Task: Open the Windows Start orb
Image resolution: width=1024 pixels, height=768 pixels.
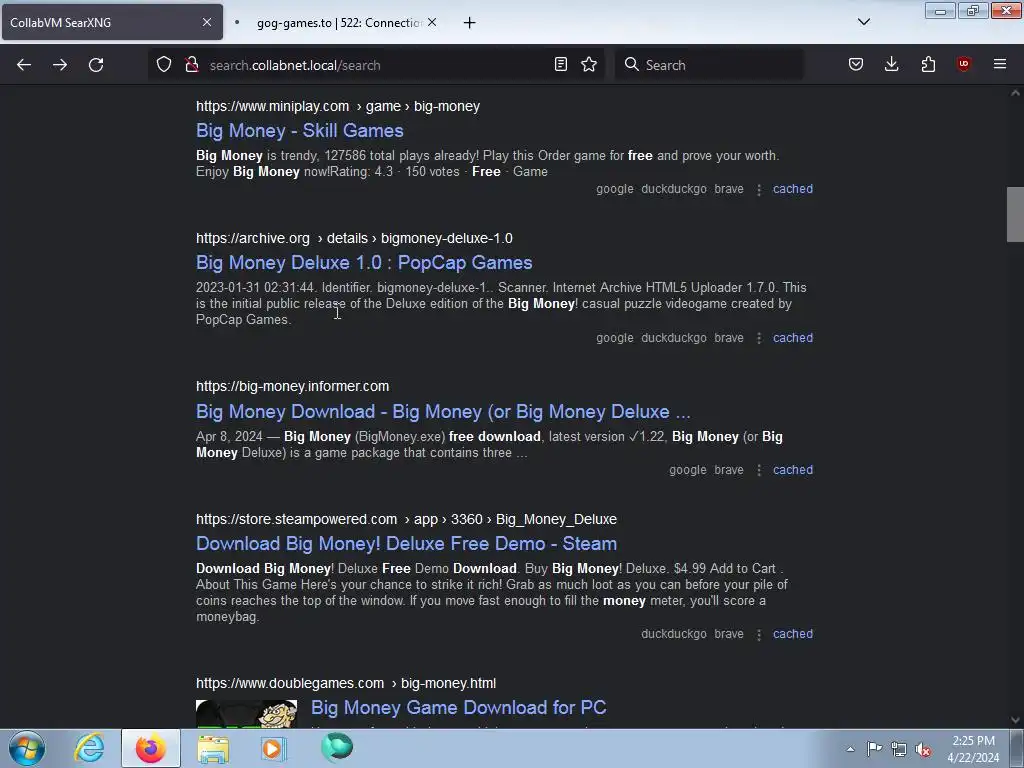Action: coord(27,748)
